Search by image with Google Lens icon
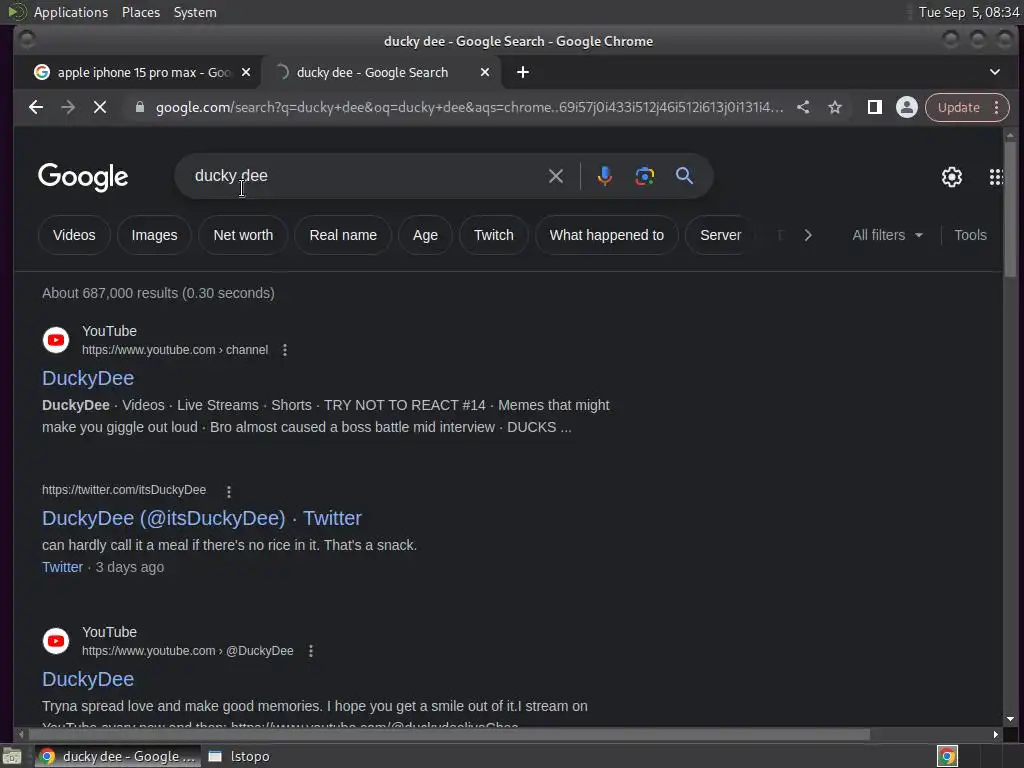This screenshot has width=1024, height=768. click(x=645, y=176)
